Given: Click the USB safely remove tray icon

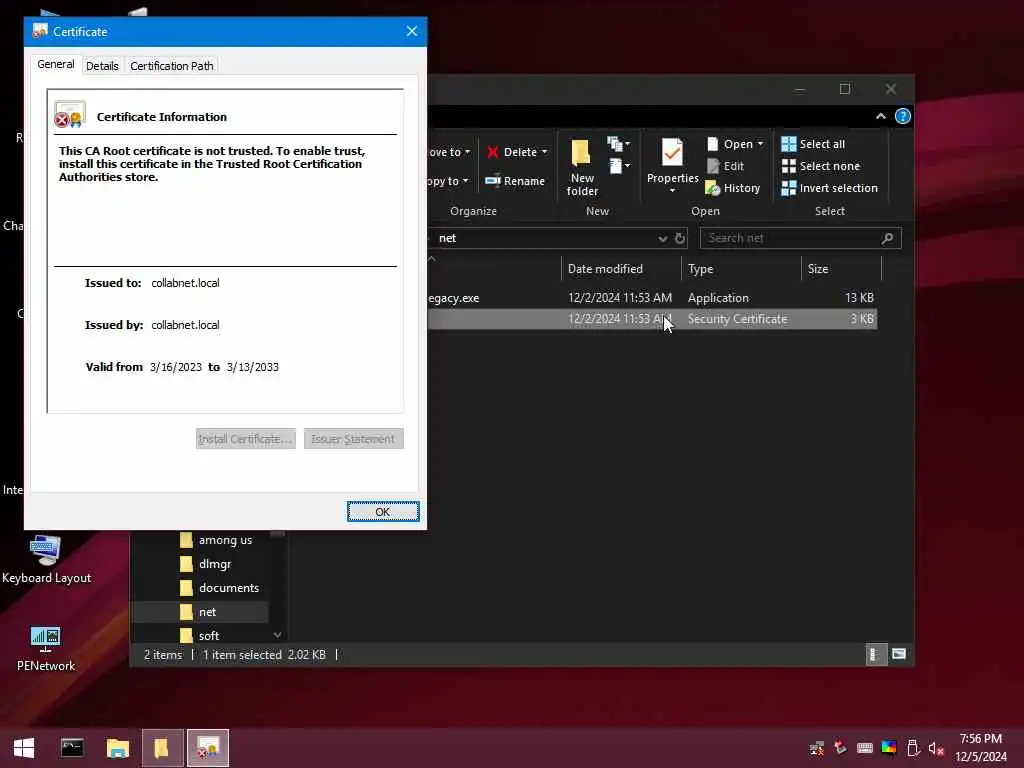Looking at the screenshot, I should pos(913,748).
